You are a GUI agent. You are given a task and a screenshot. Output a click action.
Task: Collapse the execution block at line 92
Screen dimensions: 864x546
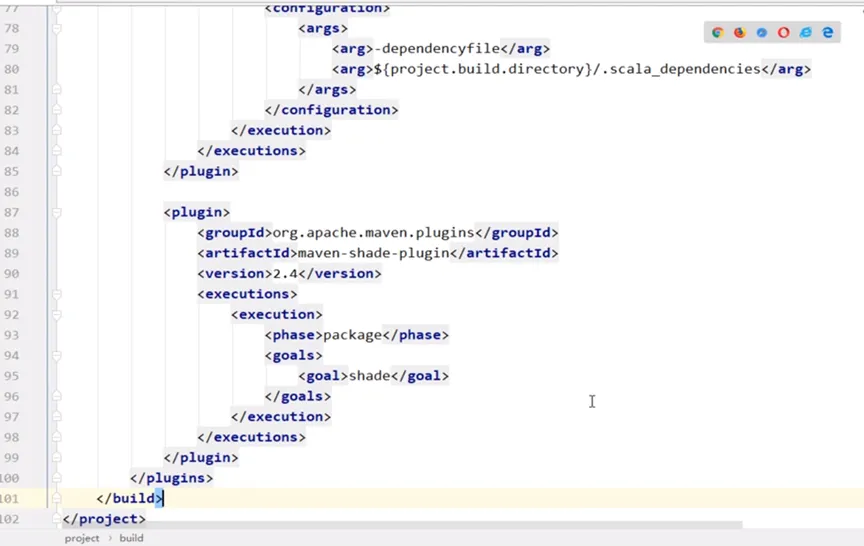(57, 315)
